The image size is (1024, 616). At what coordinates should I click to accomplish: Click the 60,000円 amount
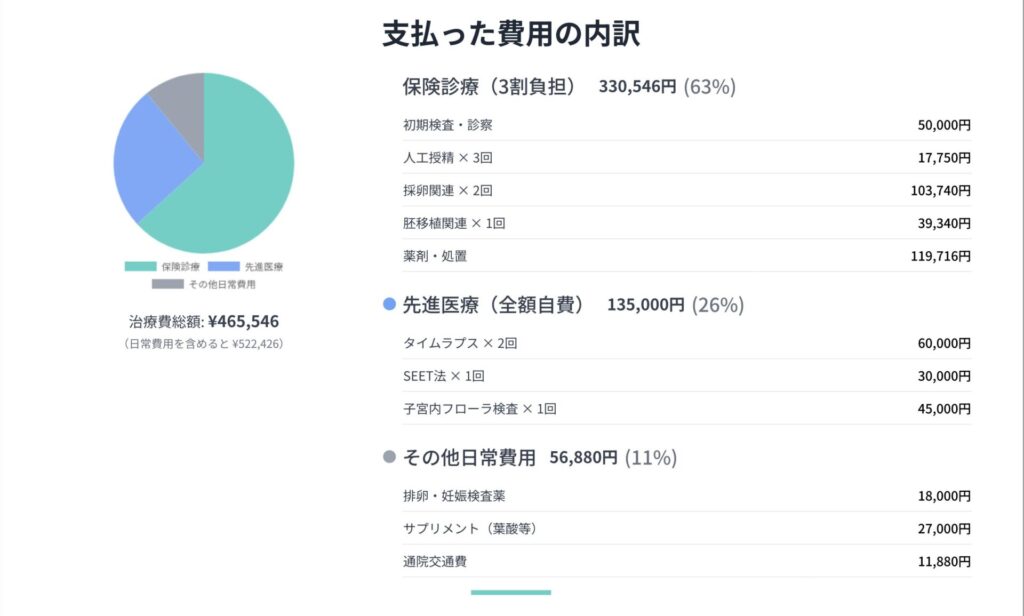coord(944,344)
